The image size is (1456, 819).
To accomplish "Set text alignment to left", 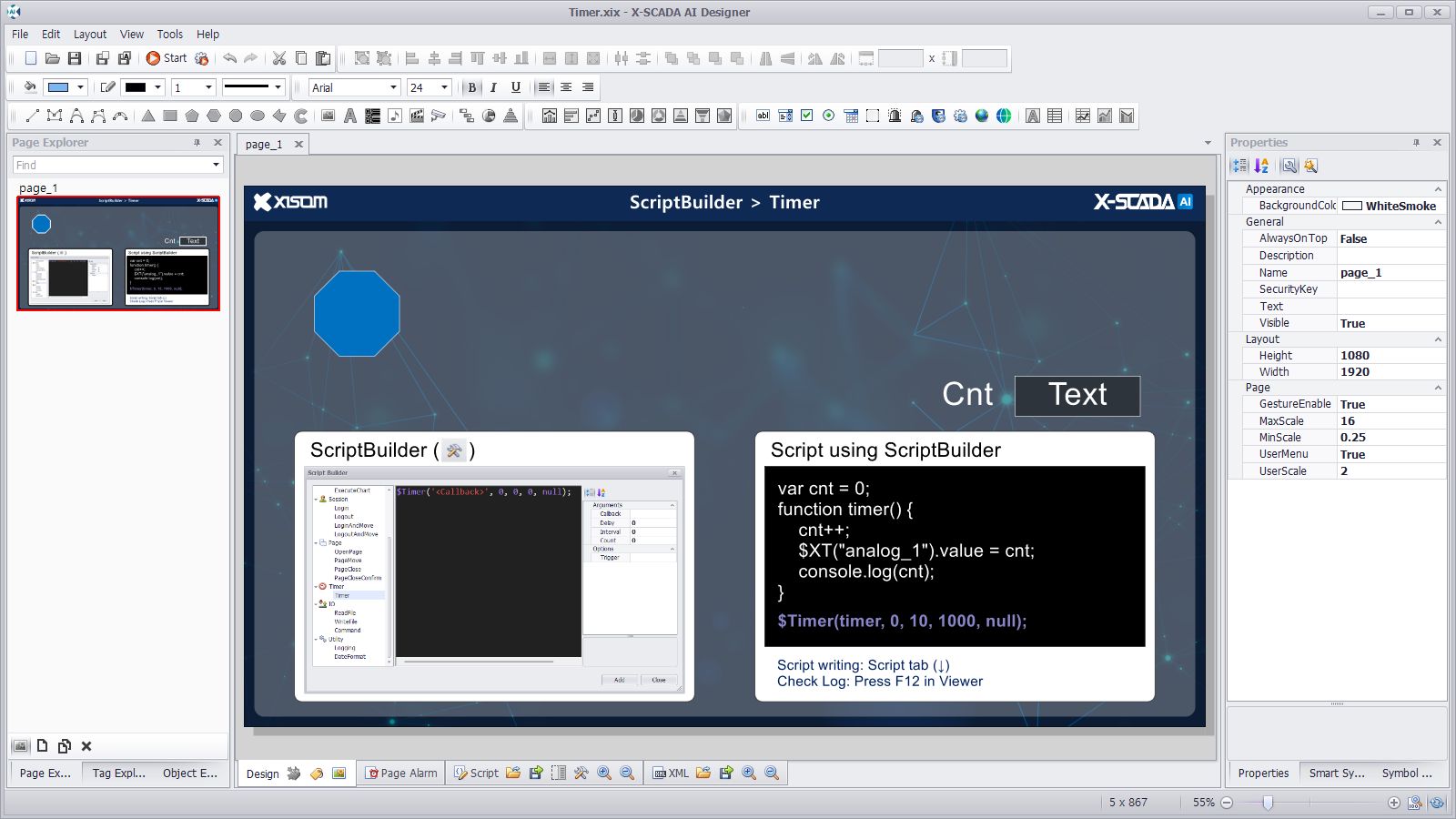I will pos(544,87).
